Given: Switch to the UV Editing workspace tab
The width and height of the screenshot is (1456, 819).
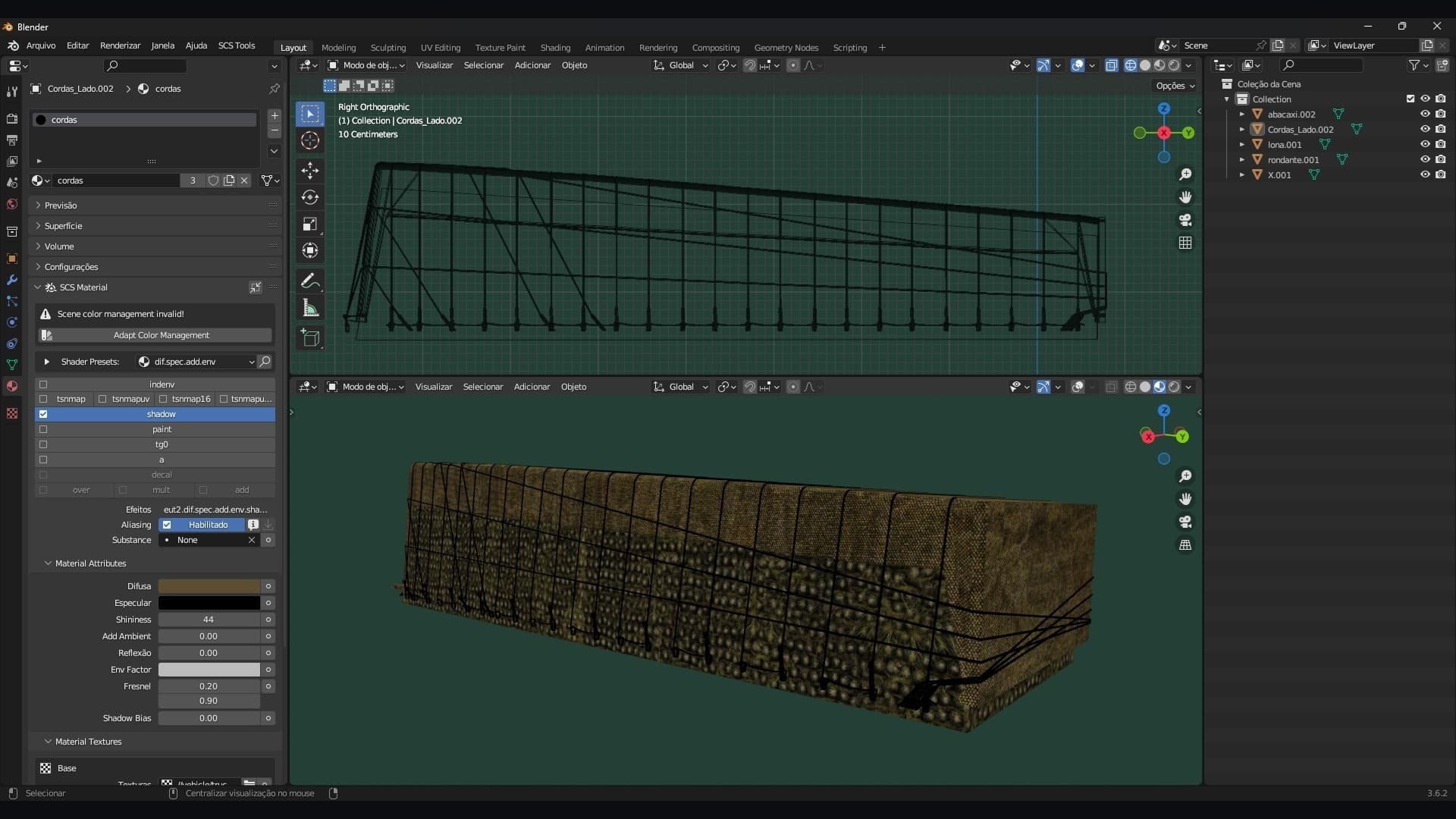Looking at the screenshot, I should [441, 47].
